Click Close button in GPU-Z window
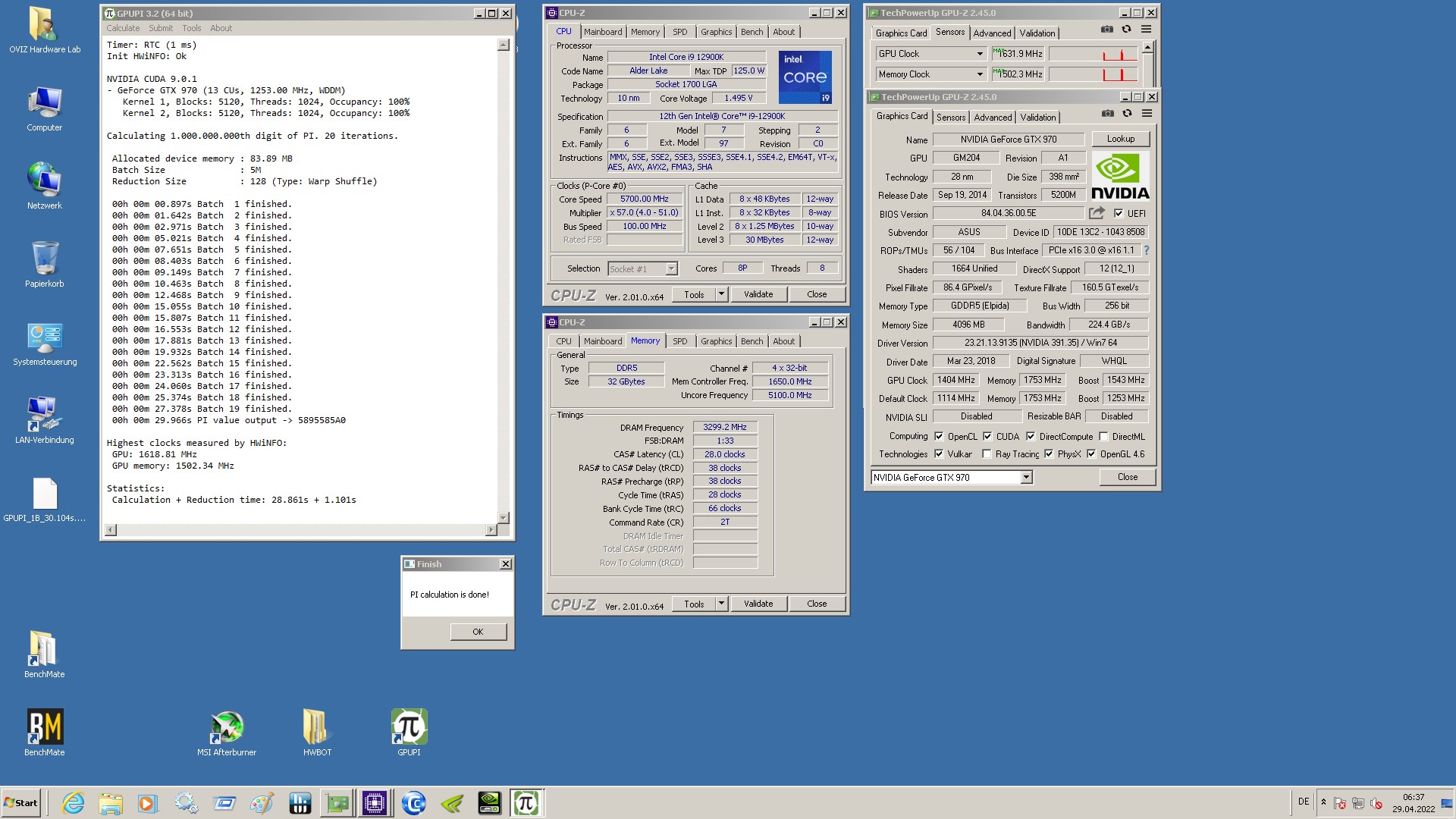 [x=1127, y=477]
